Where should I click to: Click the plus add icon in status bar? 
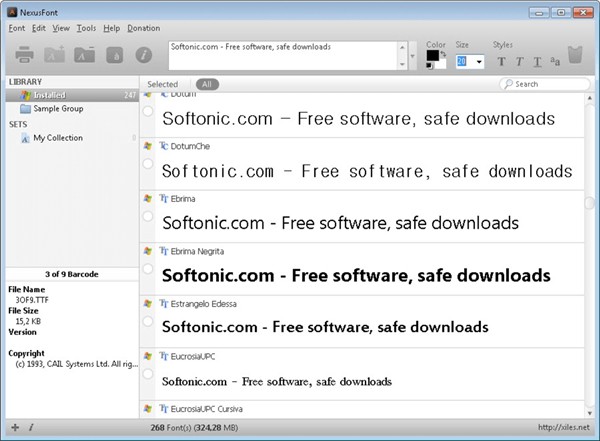15,427
